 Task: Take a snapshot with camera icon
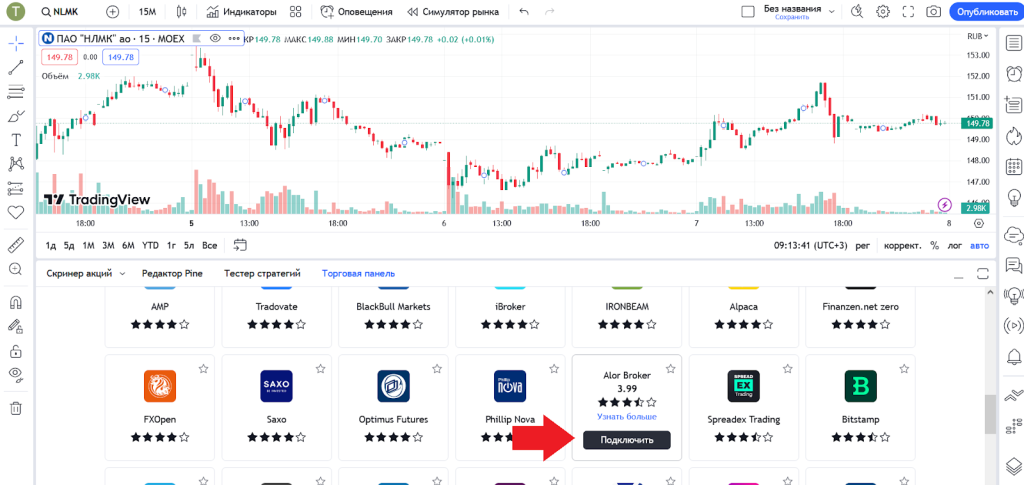[x=934, y=12]
